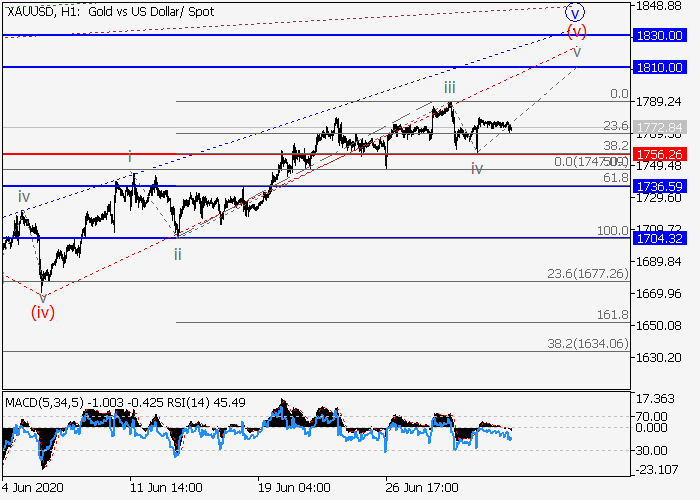Select the wave iii label at the peak
The width and height of the screenshot is (700, 500).
(x=450, y=88)
